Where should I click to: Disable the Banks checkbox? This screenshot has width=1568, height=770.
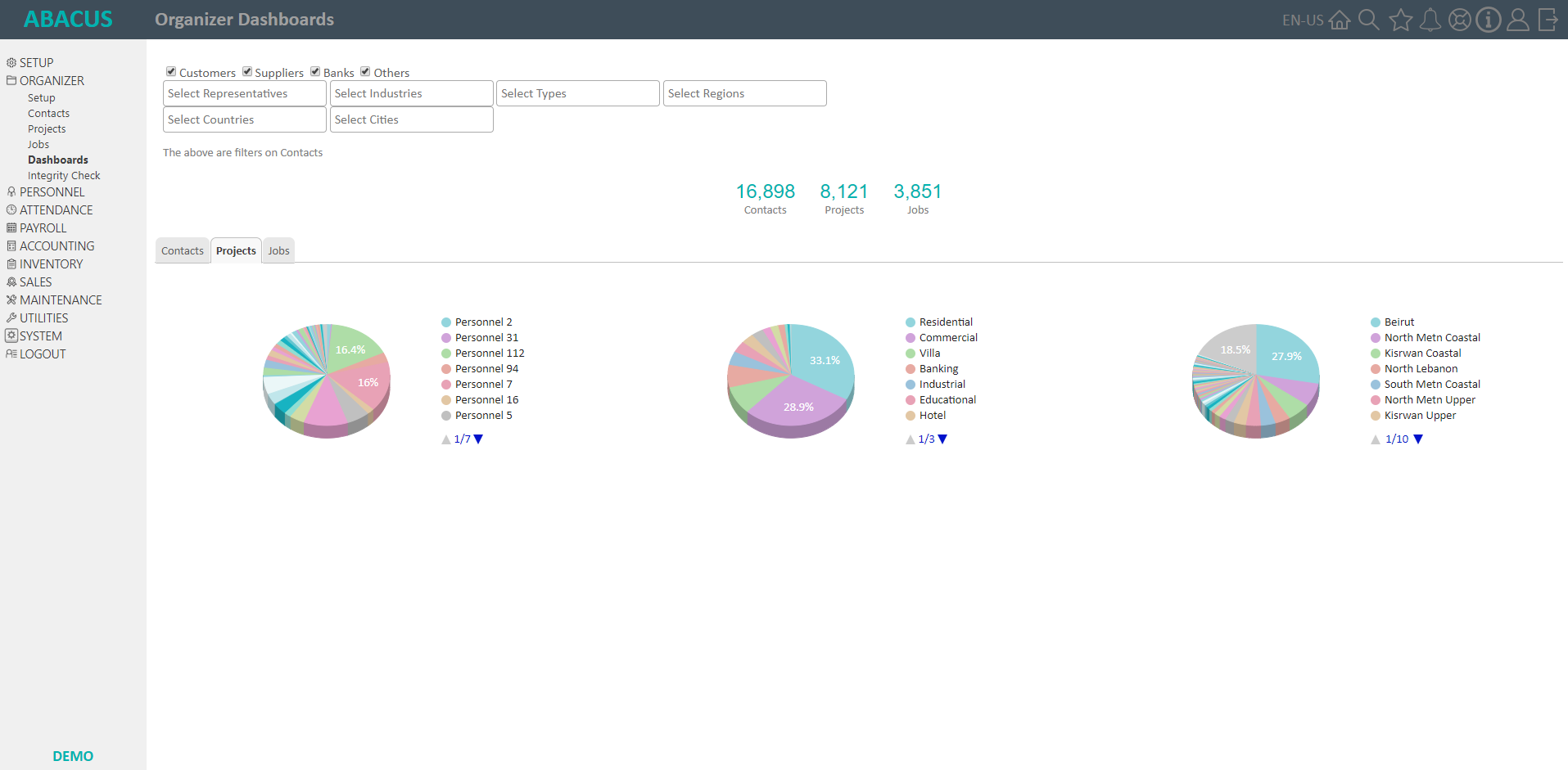[x=315, y=72]
